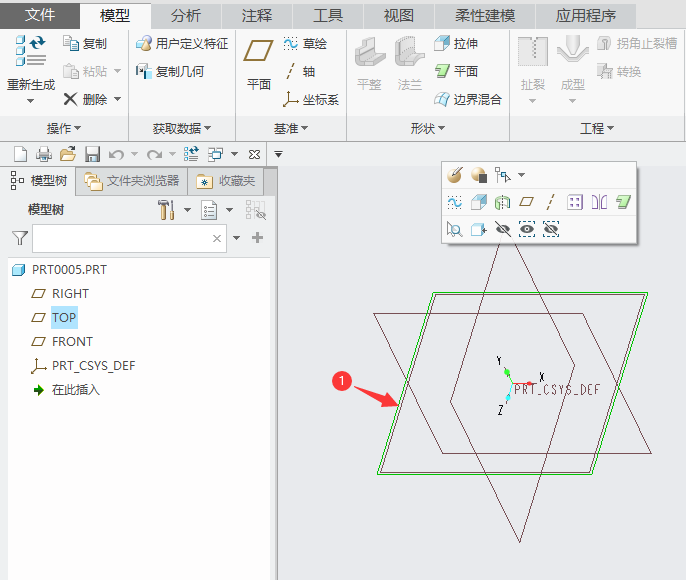Click the green Planar wall icon in mini toolbar

click(x=623, y=202)
